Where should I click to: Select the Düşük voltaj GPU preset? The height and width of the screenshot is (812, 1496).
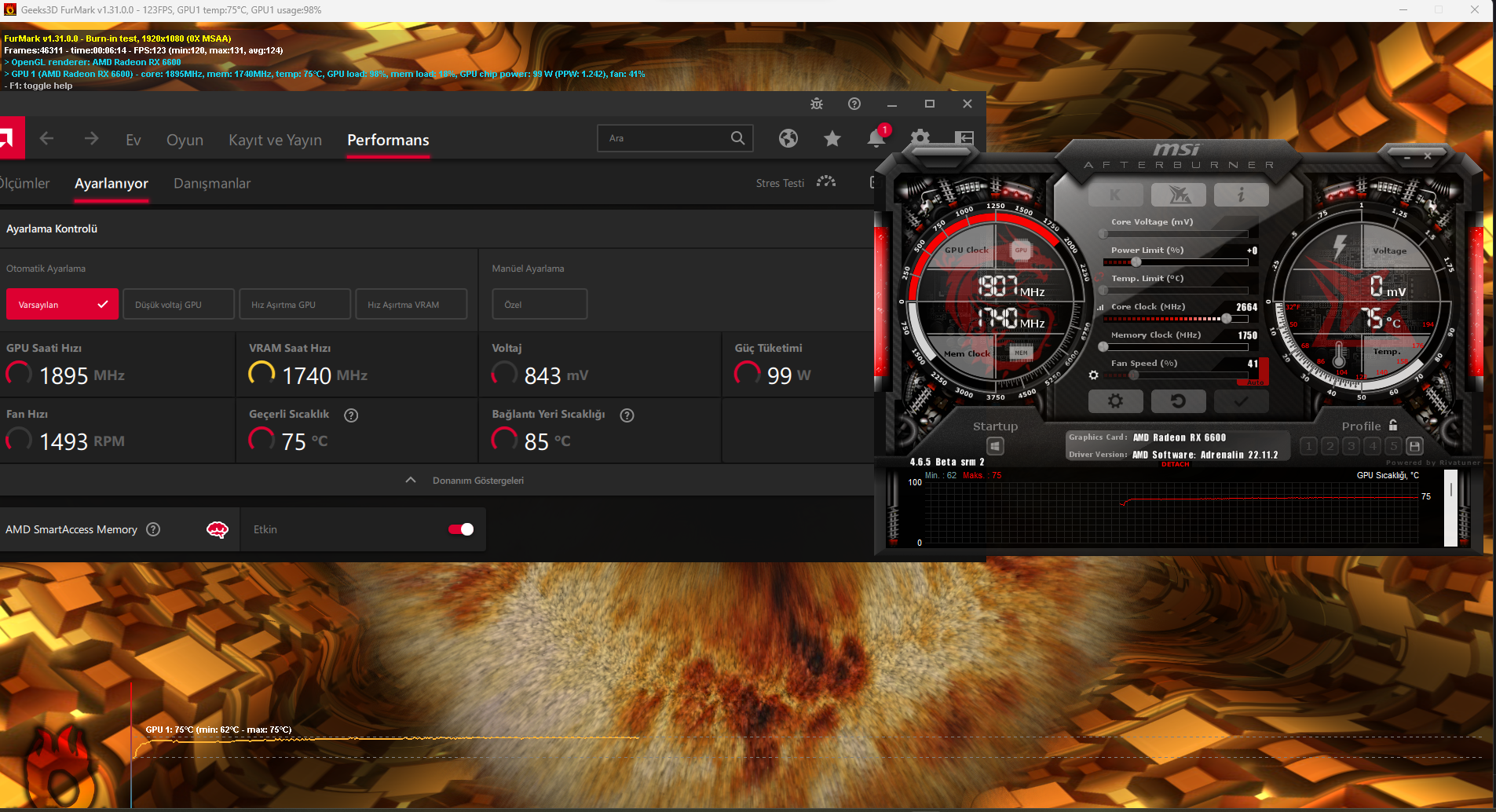[x=178, y=304]
